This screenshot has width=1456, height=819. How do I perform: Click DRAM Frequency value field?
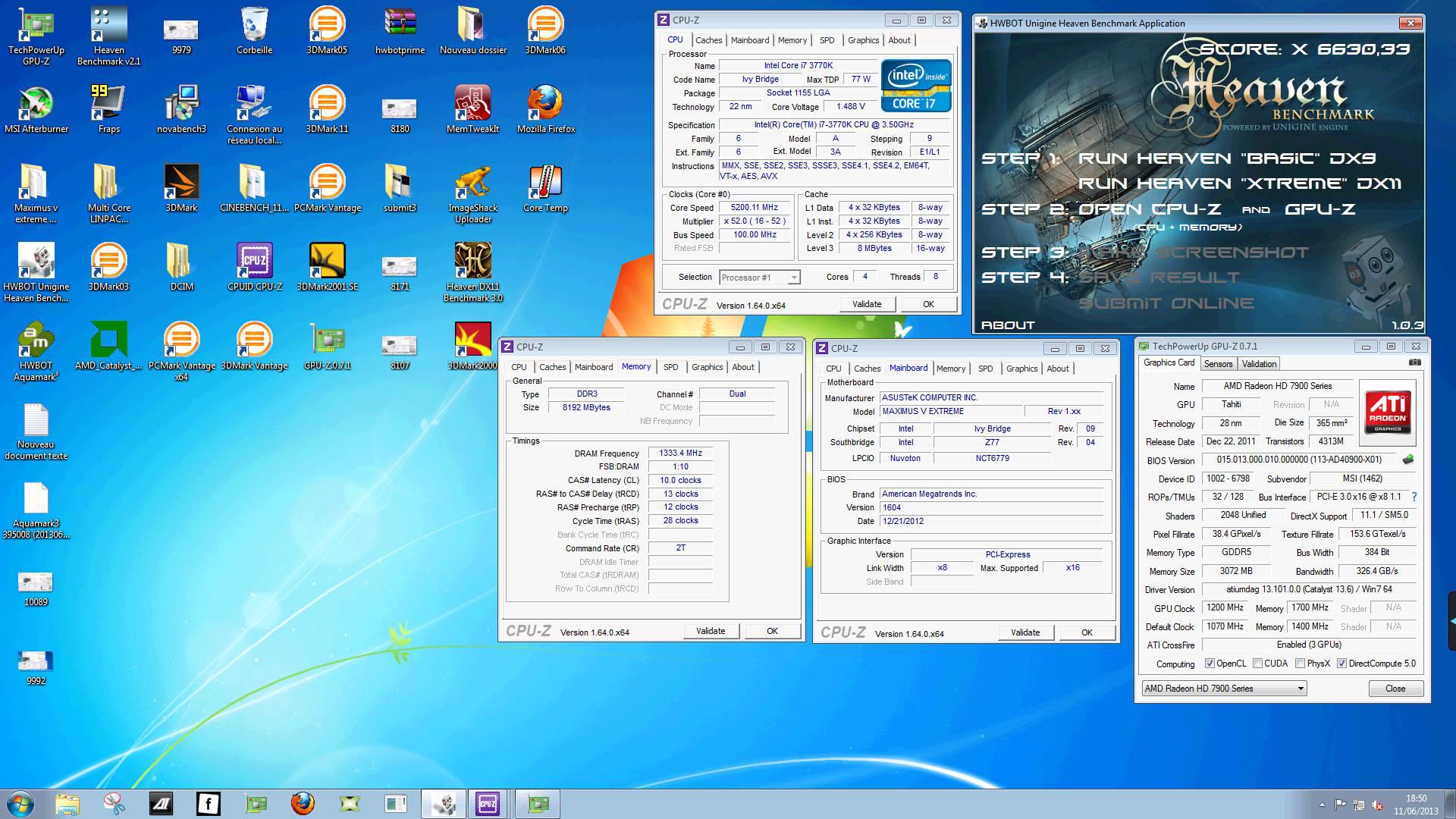(x=680, y=453)
